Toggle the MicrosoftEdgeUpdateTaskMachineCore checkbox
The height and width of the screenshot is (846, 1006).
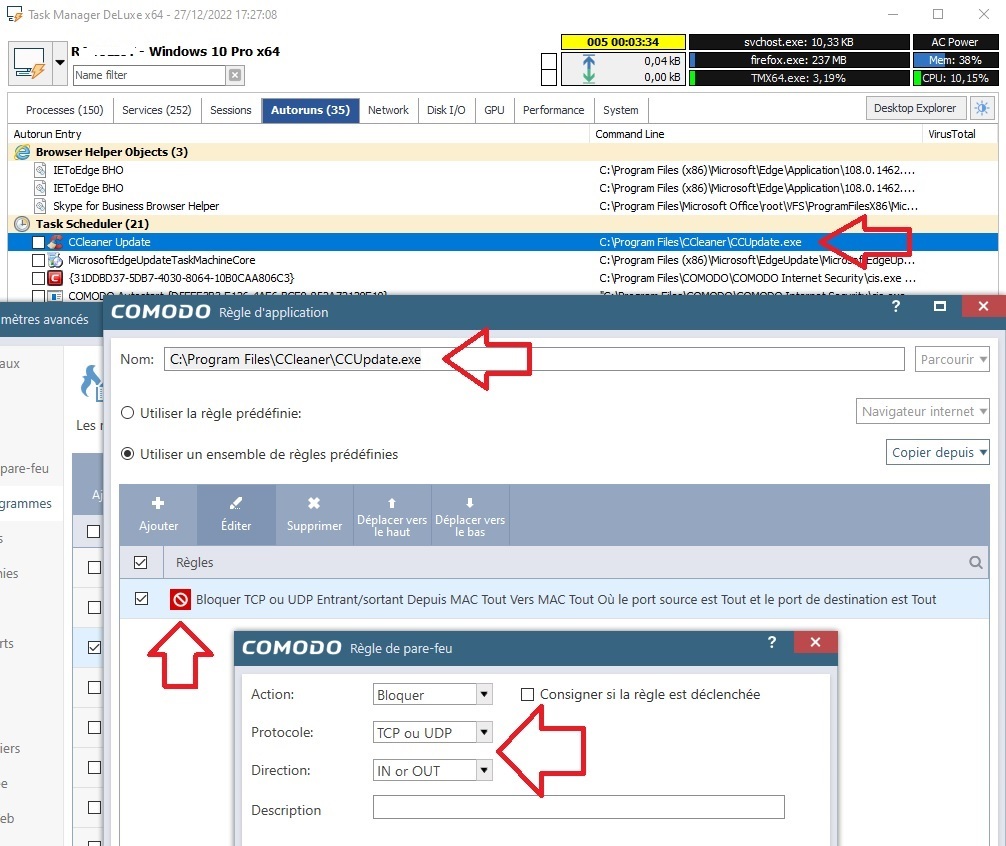tap(38, 260)
